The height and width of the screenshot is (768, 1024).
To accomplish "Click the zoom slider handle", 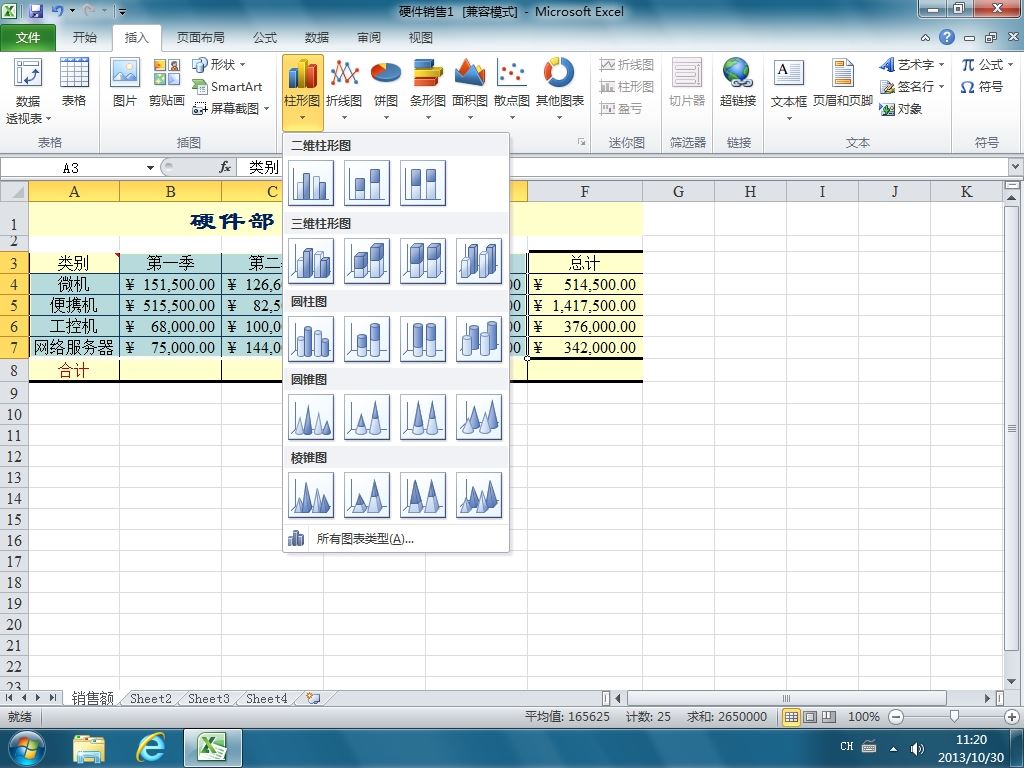I will tap(954, 717).
